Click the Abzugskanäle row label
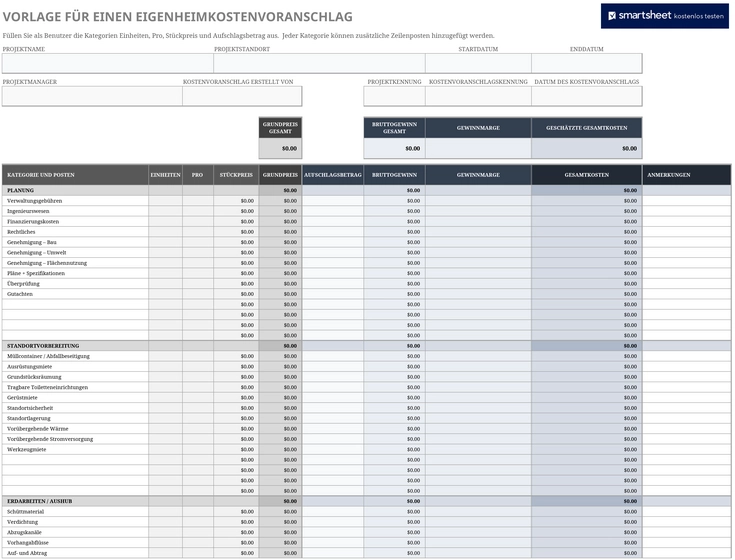Screen dimensions: 735x560 click(x=24, y=532)
